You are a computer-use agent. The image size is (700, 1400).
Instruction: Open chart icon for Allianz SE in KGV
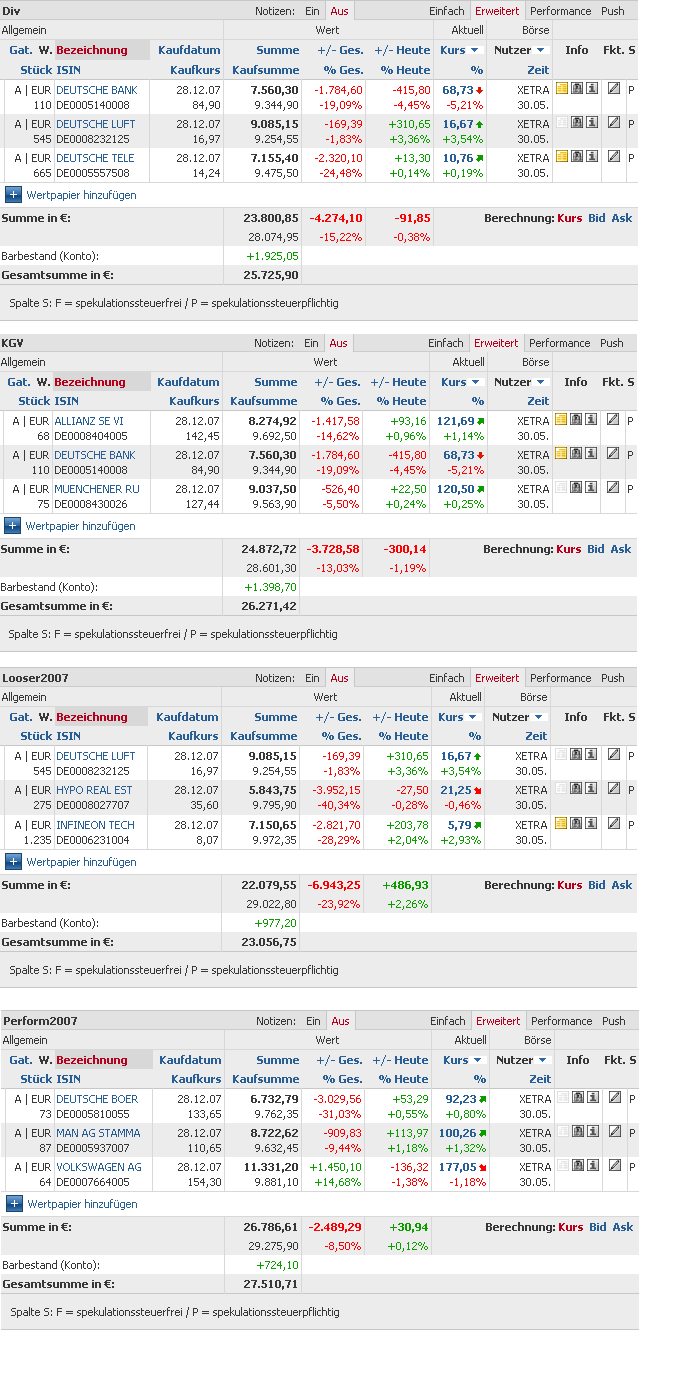(x=576, y=420)
